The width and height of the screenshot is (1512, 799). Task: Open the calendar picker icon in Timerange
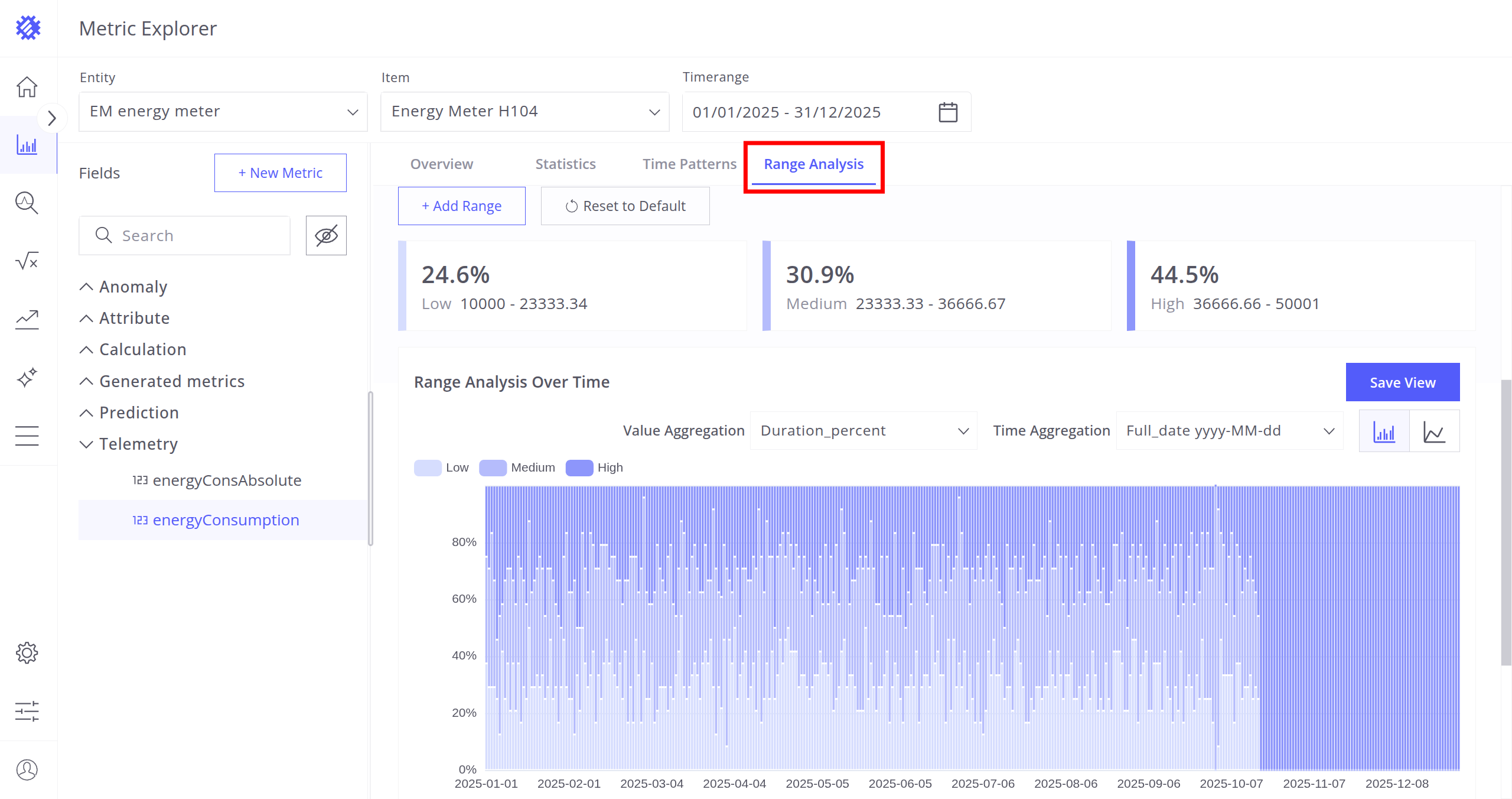click(947, 112)
